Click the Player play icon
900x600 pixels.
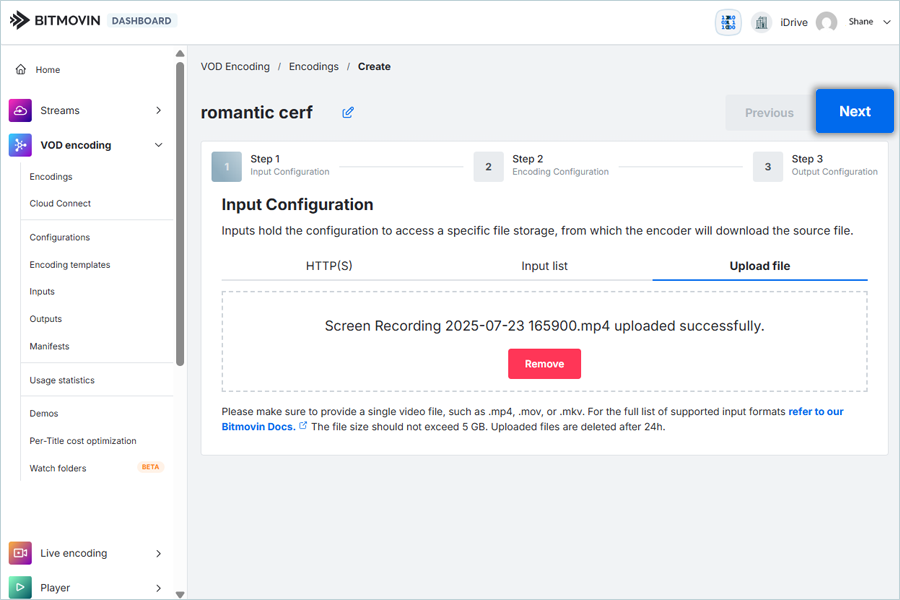point(20,587)
